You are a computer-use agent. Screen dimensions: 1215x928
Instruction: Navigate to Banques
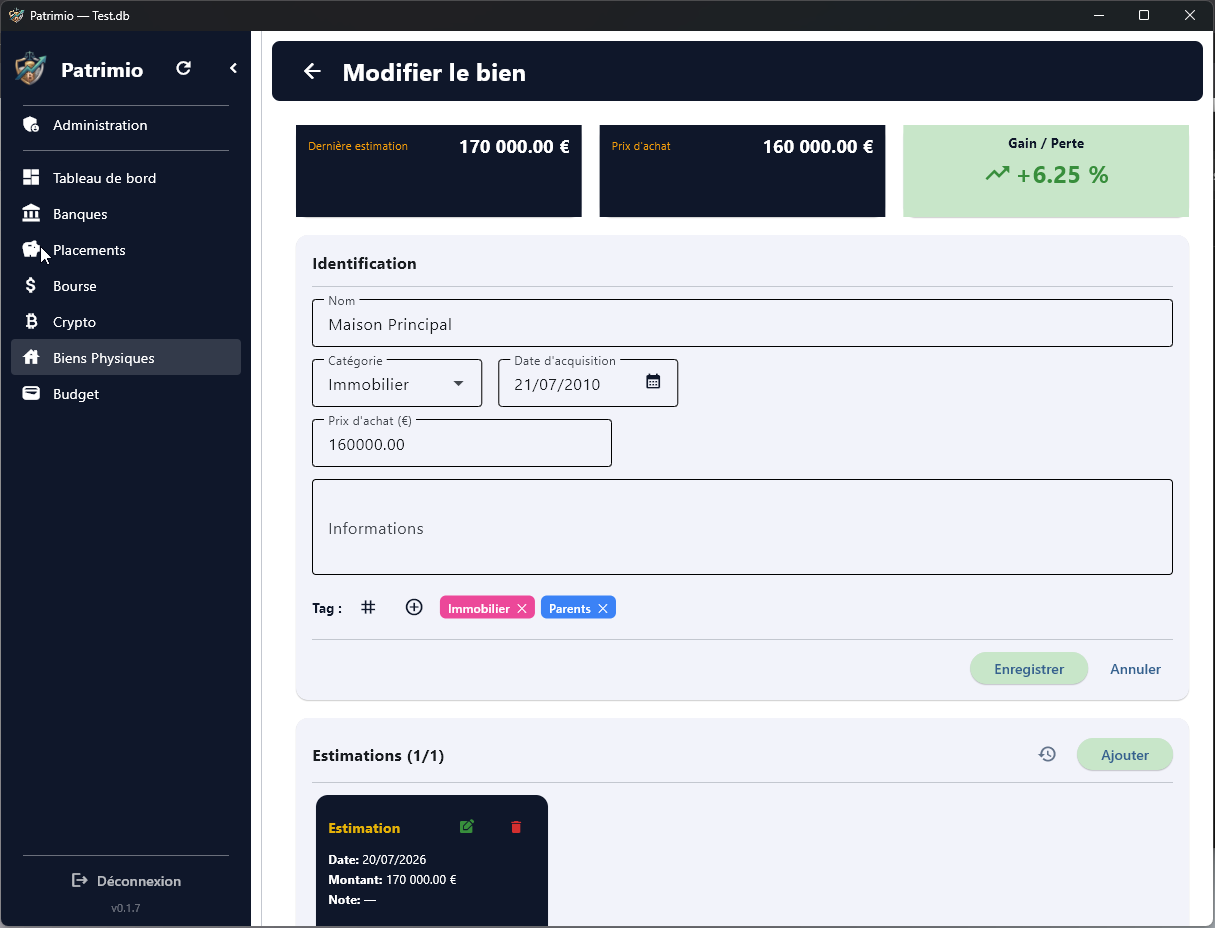point(126,214)
